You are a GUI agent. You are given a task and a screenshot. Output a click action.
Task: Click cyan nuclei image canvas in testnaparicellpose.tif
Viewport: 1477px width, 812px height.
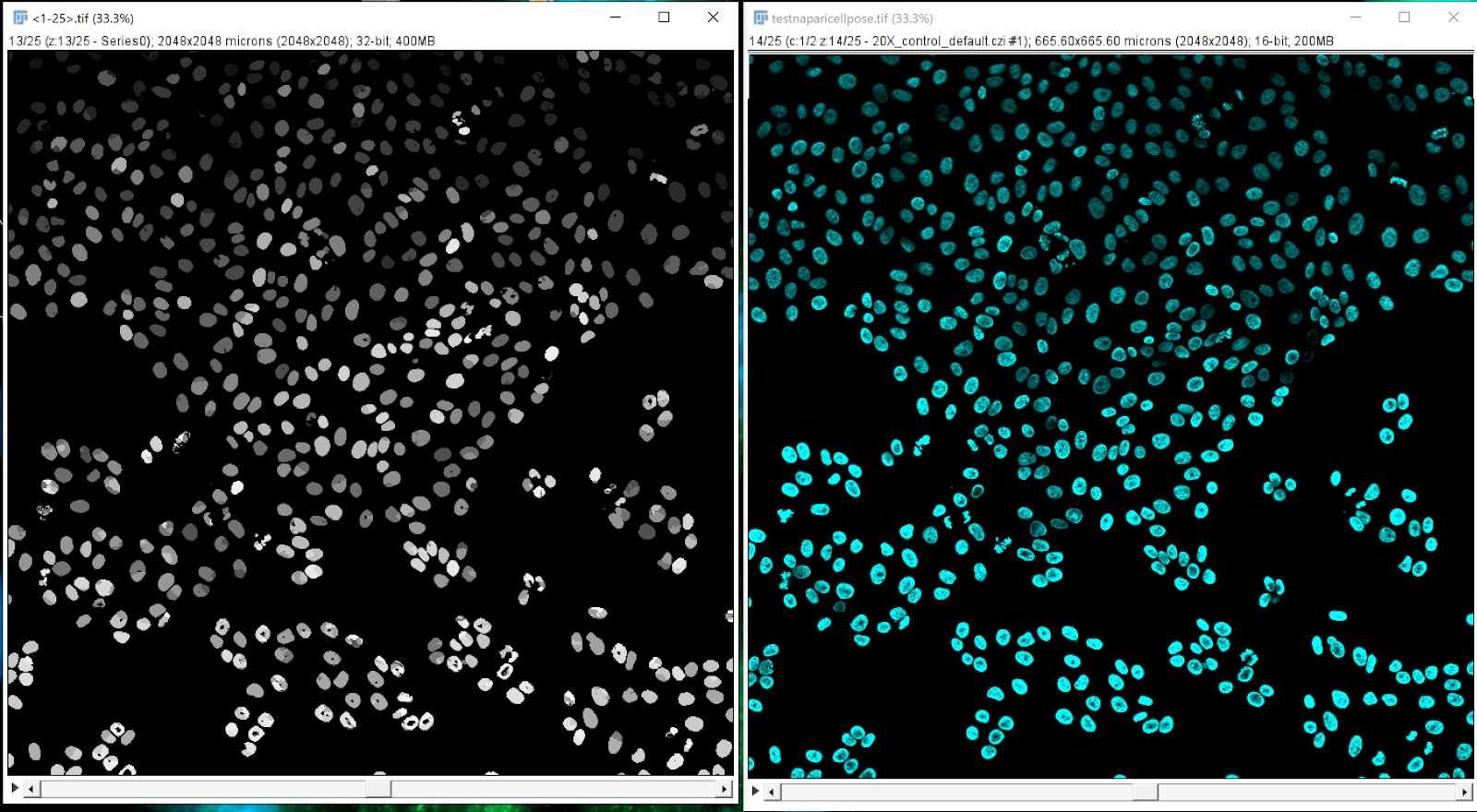point(1111,416)
